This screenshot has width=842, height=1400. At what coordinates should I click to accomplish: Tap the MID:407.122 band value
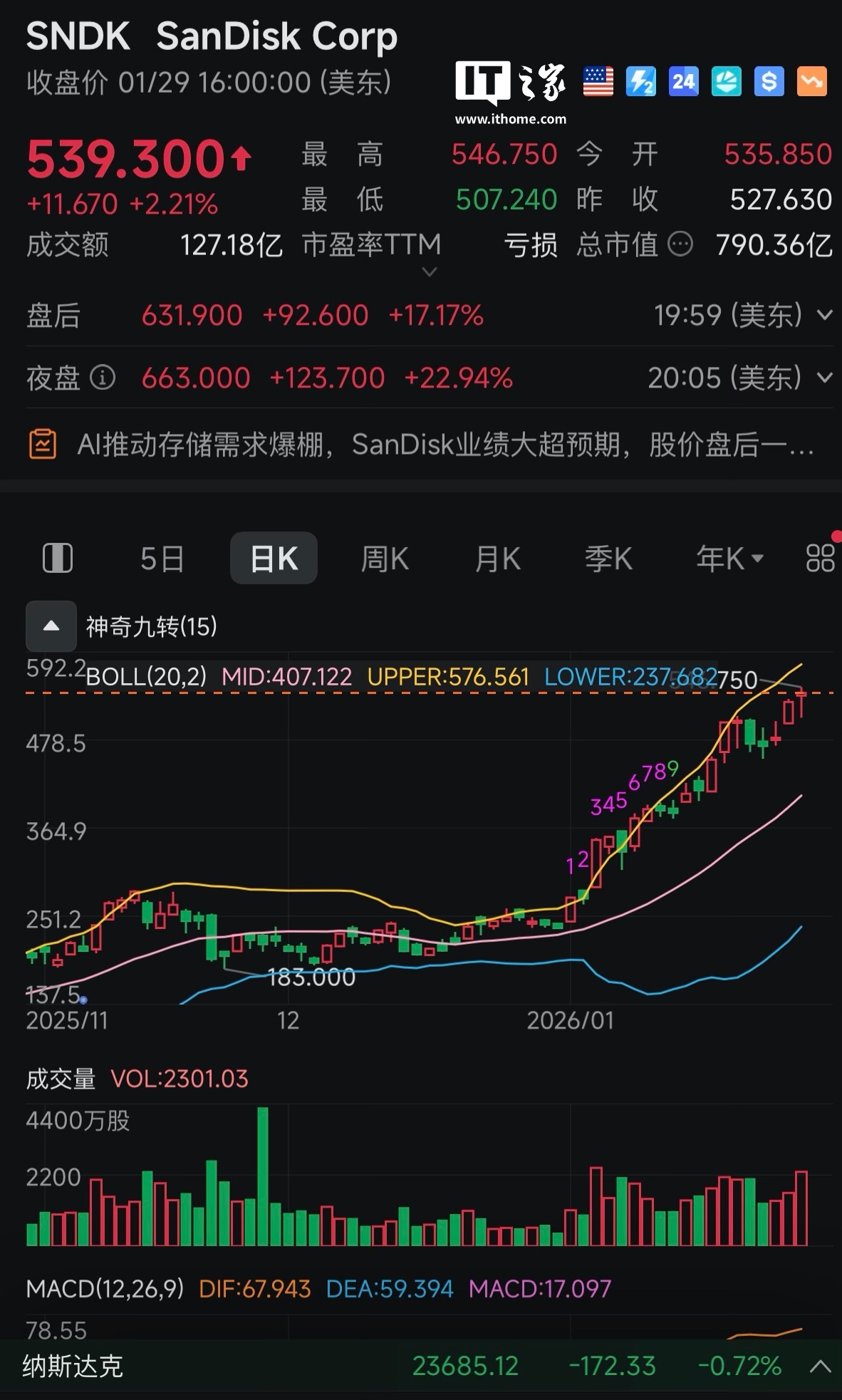(x=287, y=676)
